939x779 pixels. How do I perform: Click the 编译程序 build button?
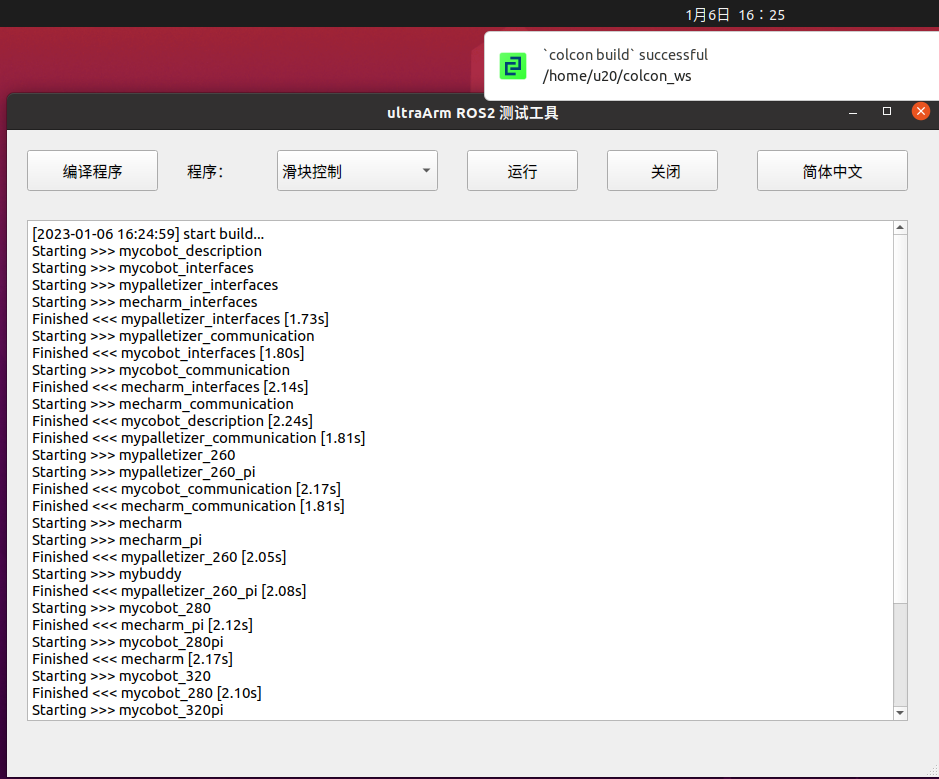click(x=92, y=171)
